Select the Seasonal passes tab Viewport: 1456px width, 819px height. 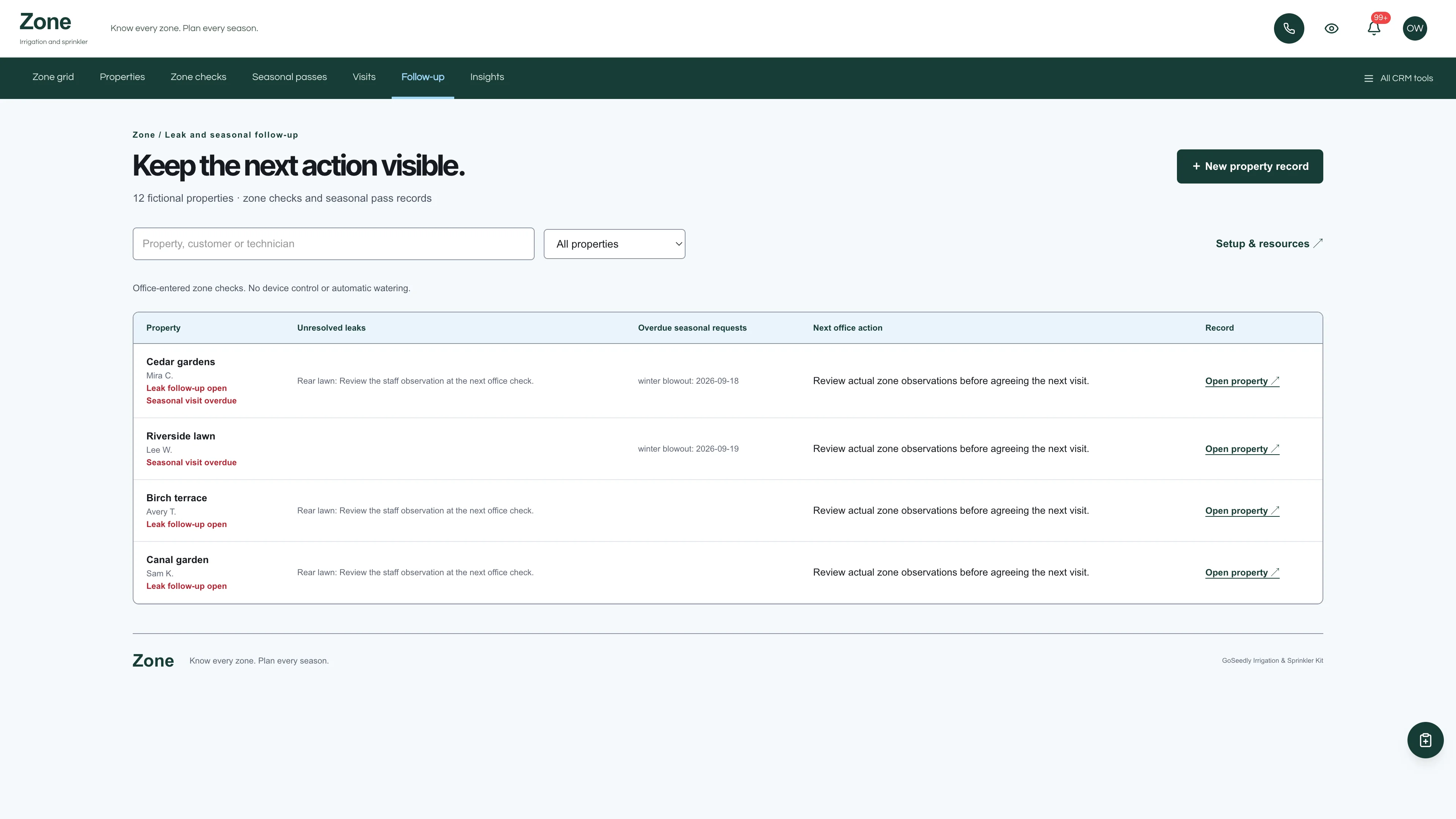[289, 77]
